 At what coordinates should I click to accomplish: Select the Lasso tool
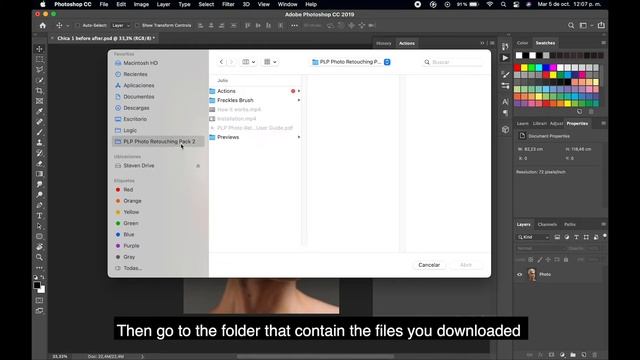click(40, 70)
